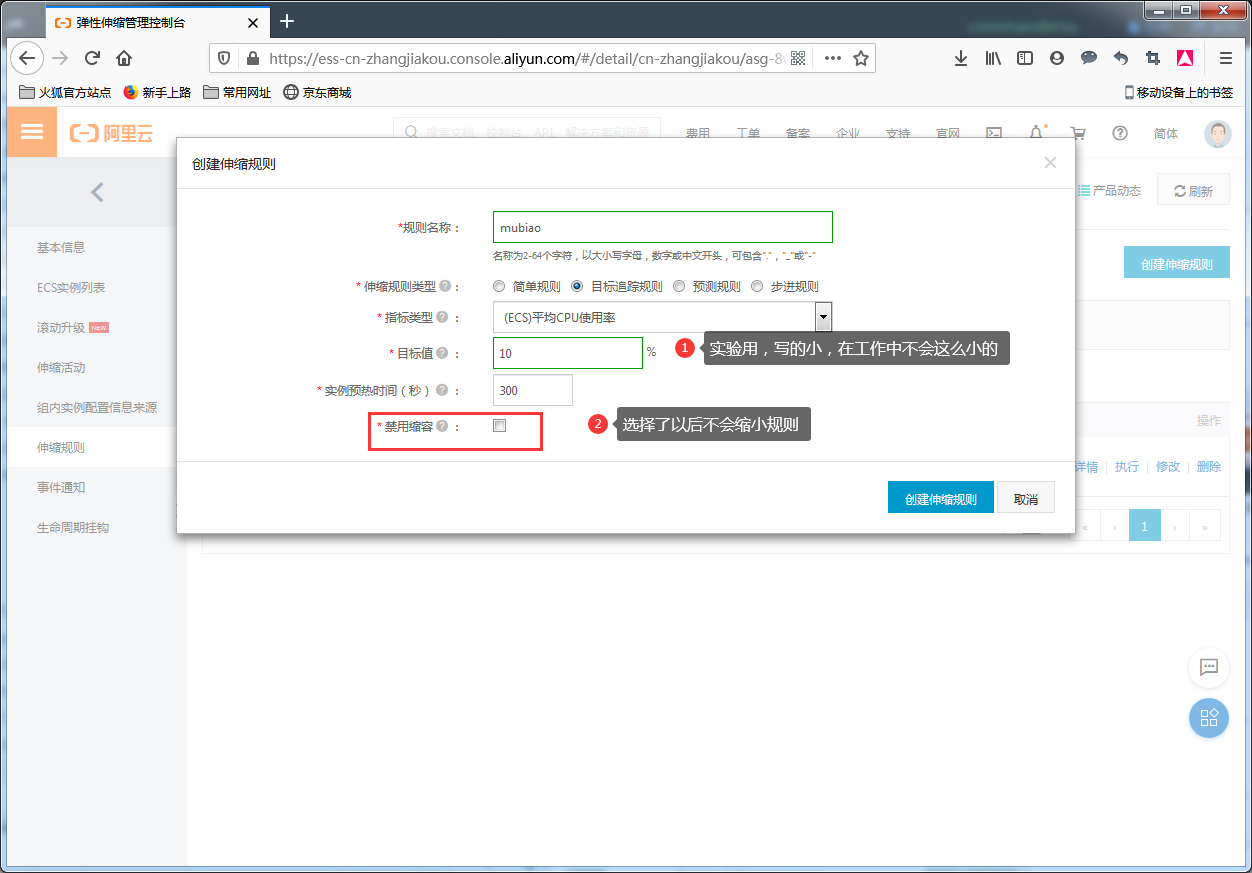Screen dimensions: 1252x873
Task: Select the 简单规则 radio option
Action: tap(499, 286)
